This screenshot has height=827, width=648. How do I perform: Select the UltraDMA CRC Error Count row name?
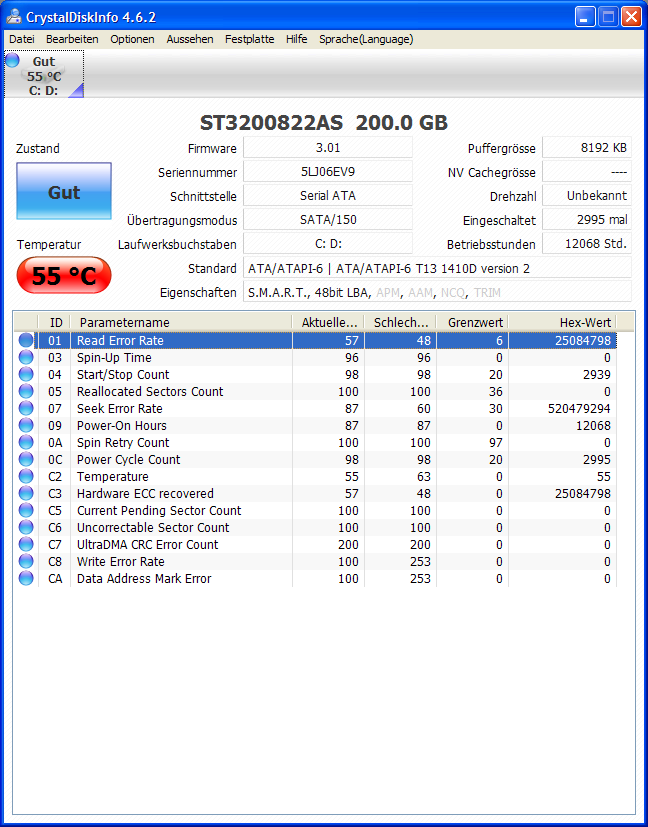(147, 544)
